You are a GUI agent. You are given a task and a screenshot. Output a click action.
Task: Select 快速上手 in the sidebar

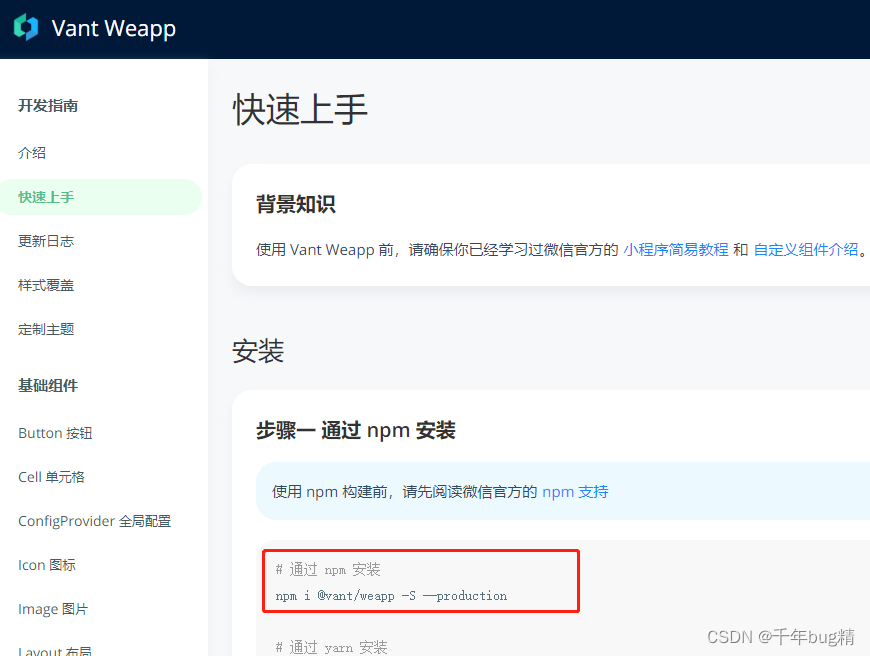coord(44,196)
